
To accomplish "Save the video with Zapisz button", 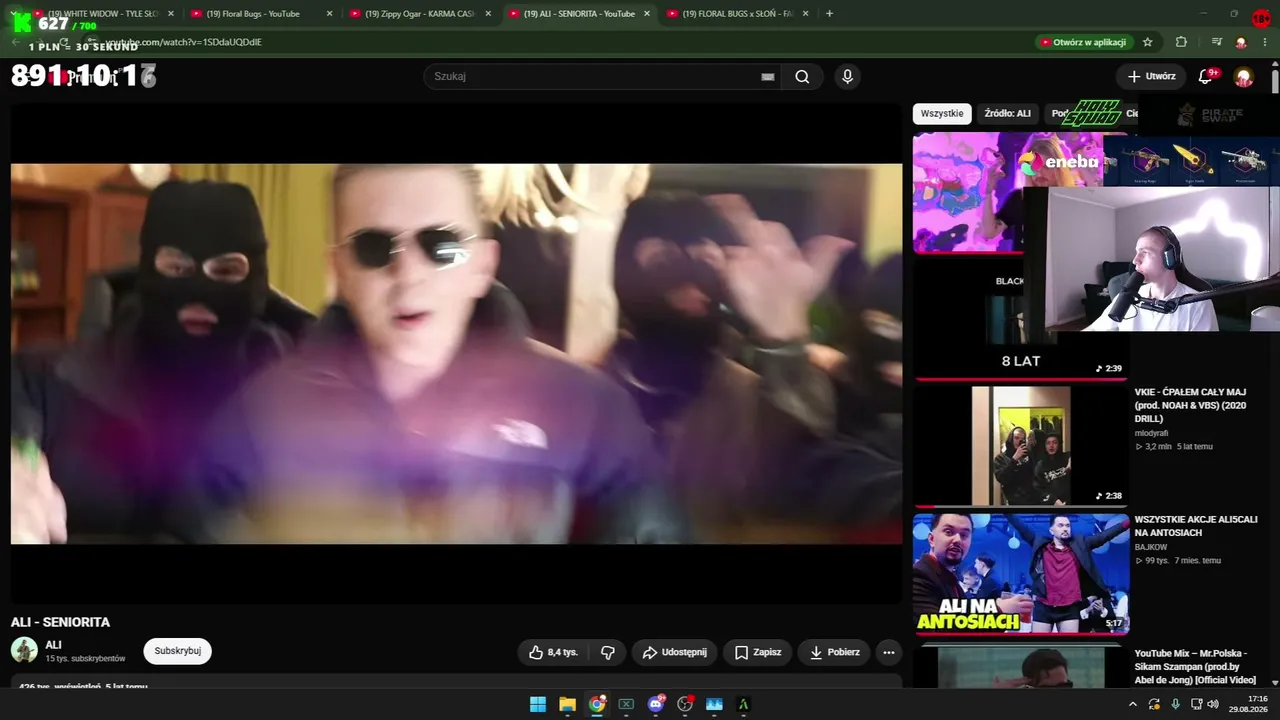I will point(757,652).
